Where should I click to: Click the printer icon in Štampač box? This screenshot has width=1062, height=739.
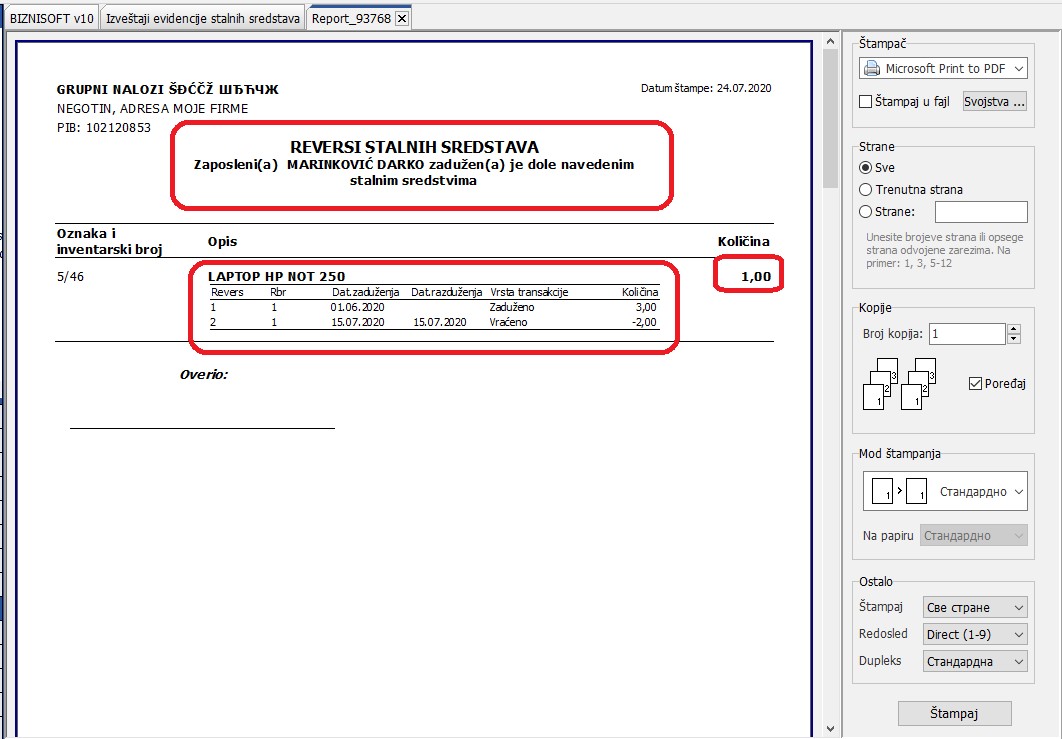(872, 68)
